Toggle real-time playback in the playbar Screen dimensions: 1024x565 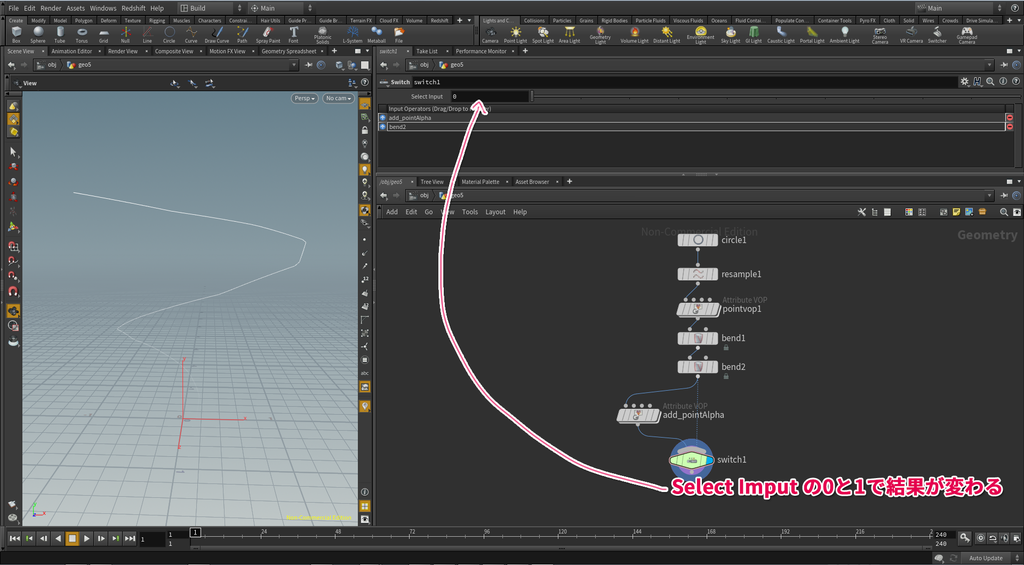click(980, 538)
